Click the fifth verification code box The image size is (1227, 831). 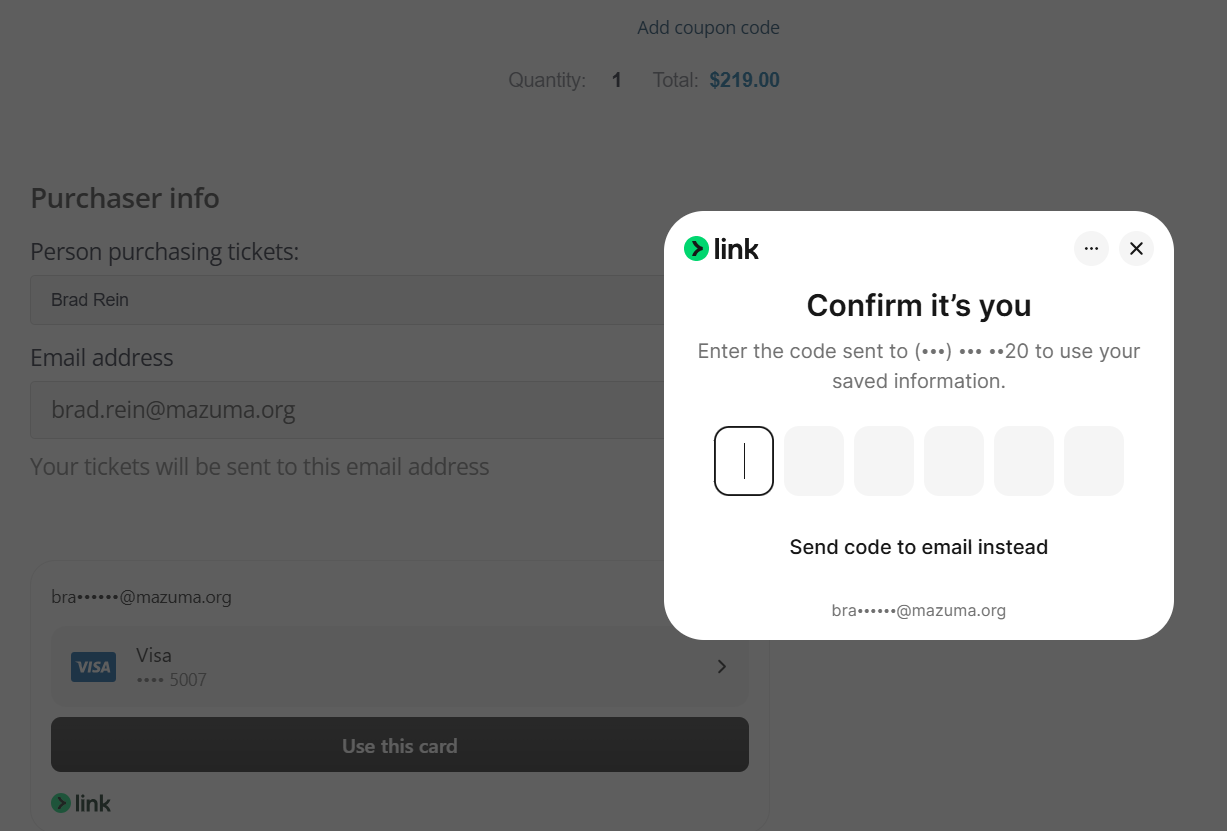coord(1024,461)
